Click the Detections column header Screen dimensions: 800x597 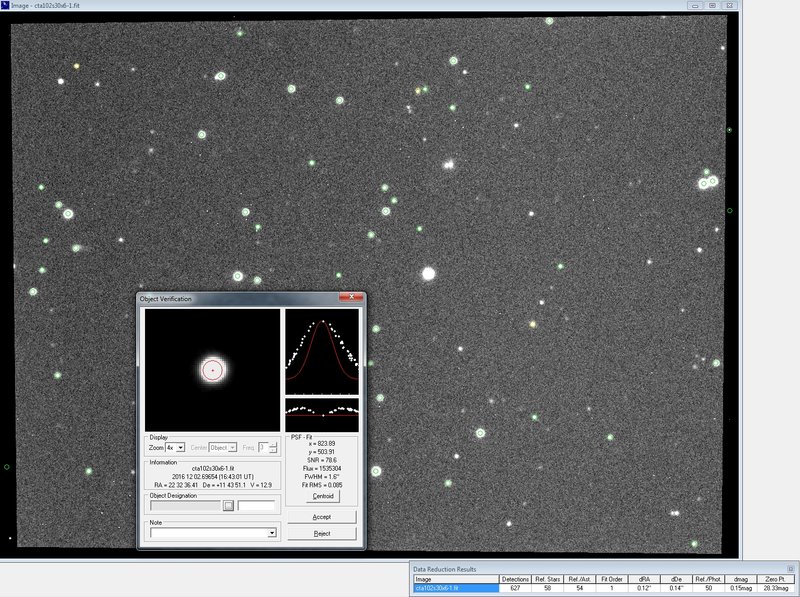[x=515, y=579]
